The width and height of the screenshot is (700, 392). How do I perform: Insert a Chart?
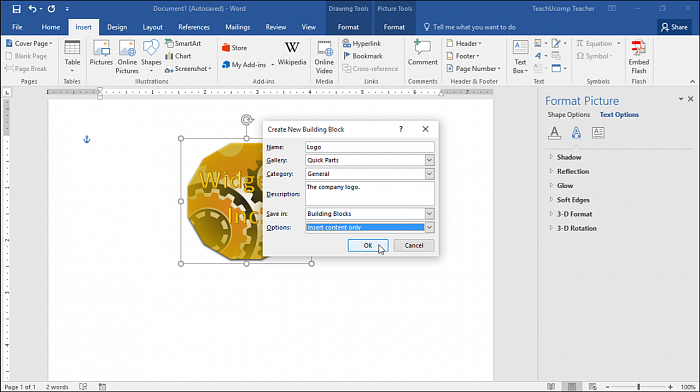click(178, 56)
